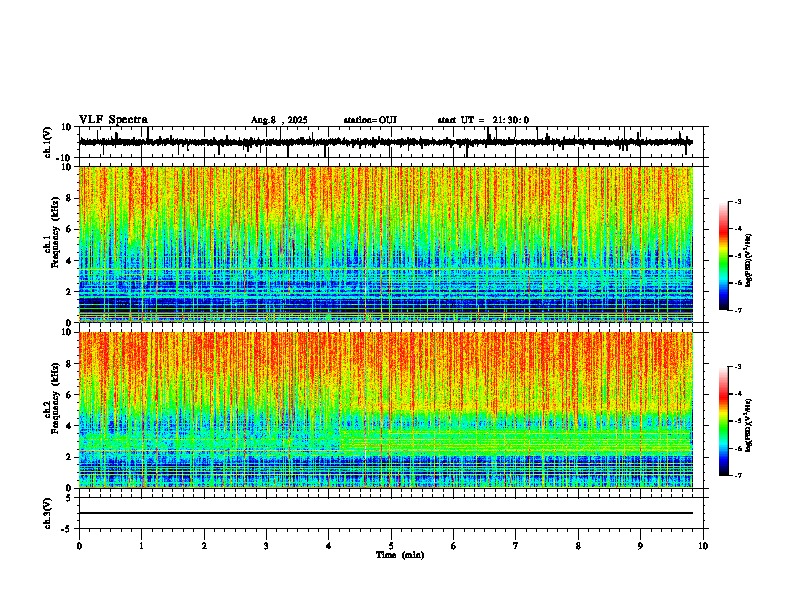
Task: Click the "-3" label on ch.1 color bar
Action: tap(738, 201)
